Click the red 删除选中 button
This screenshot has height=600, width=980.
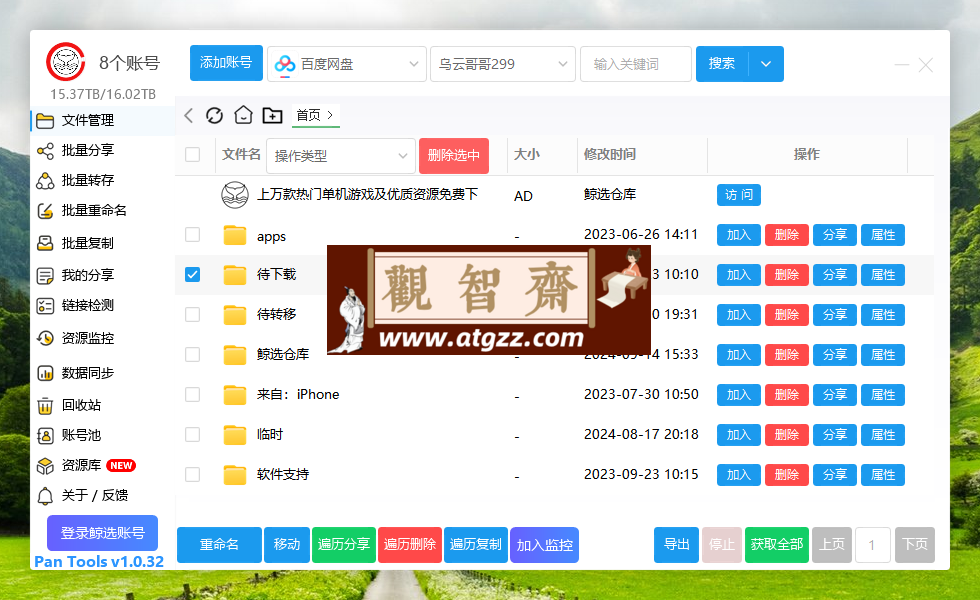tap(454, 156)
